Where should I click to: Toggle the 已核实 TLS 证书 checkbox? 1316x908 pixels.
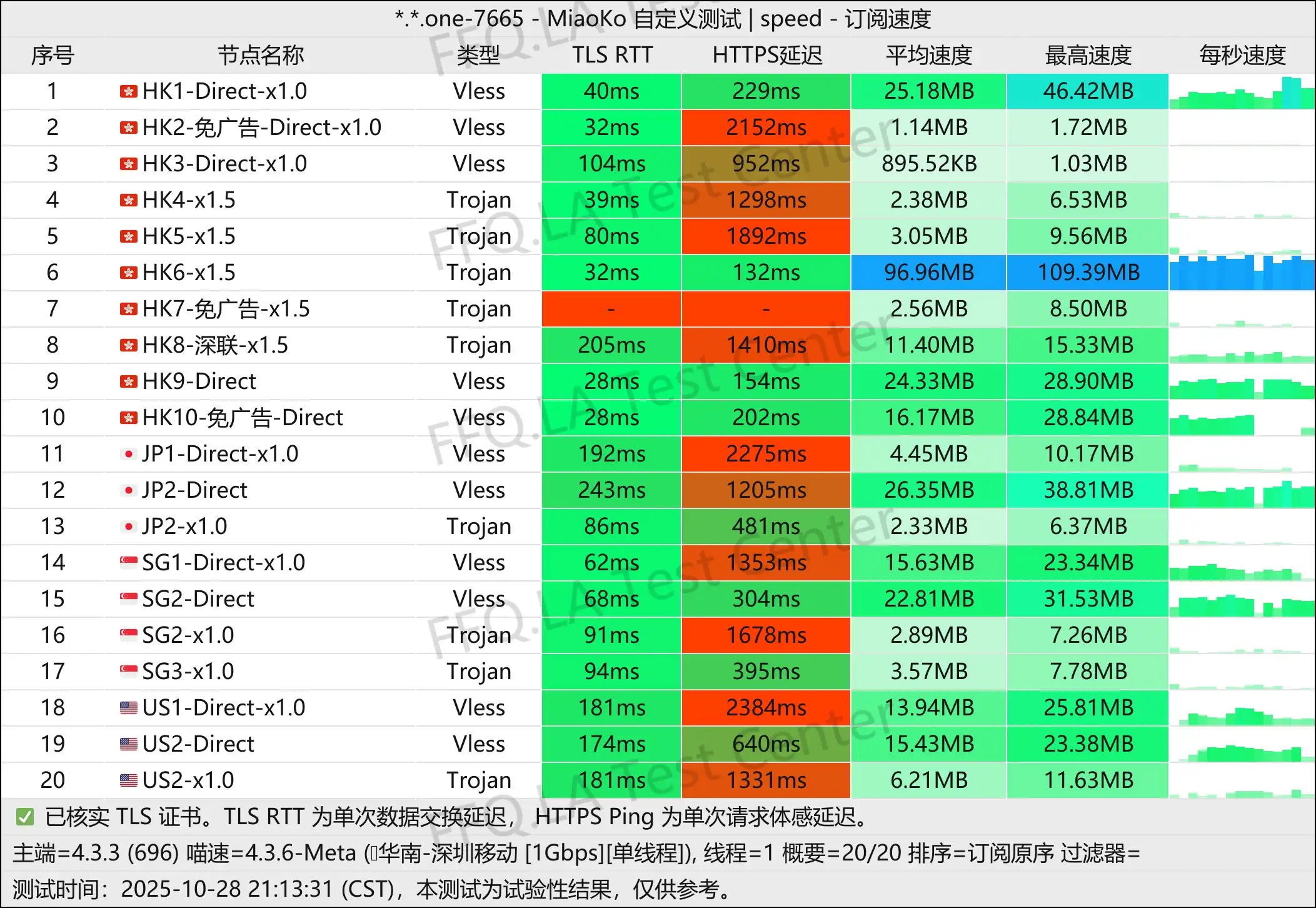click(24, 816)
